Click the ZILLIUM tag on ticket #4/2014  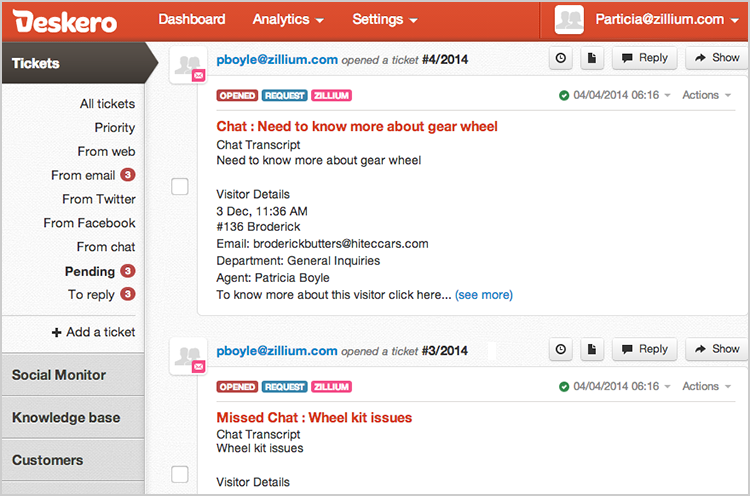coord(331,96)
